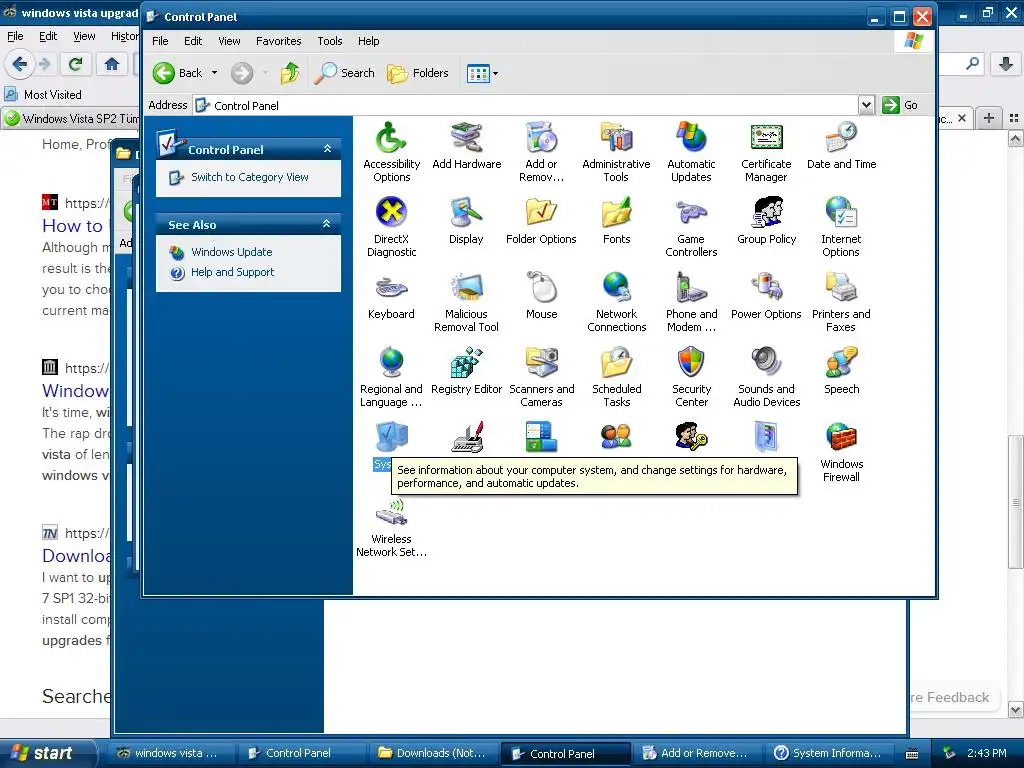
Task: Open Power Options
Action: pyautogui.click(x=766, y=296)
